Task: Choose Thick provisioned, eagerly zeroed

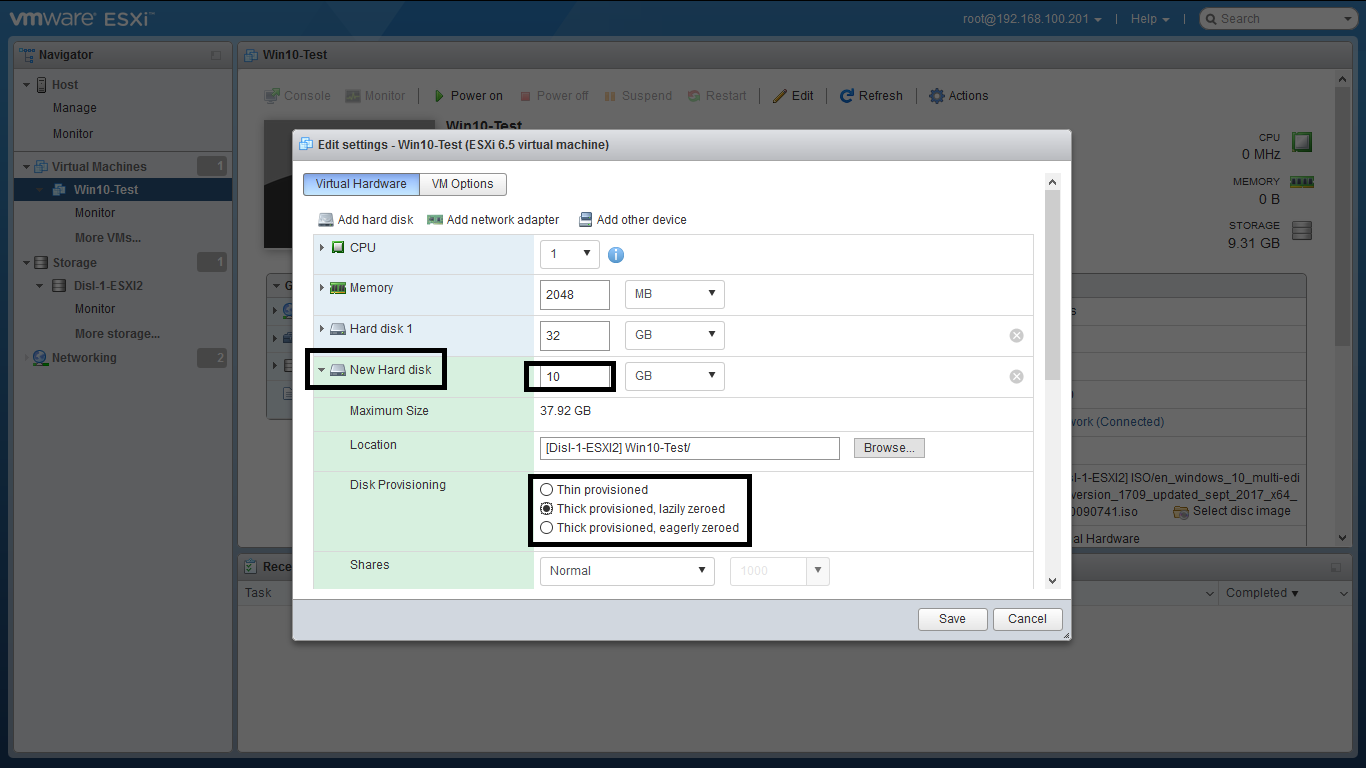Action: [546, 528]
